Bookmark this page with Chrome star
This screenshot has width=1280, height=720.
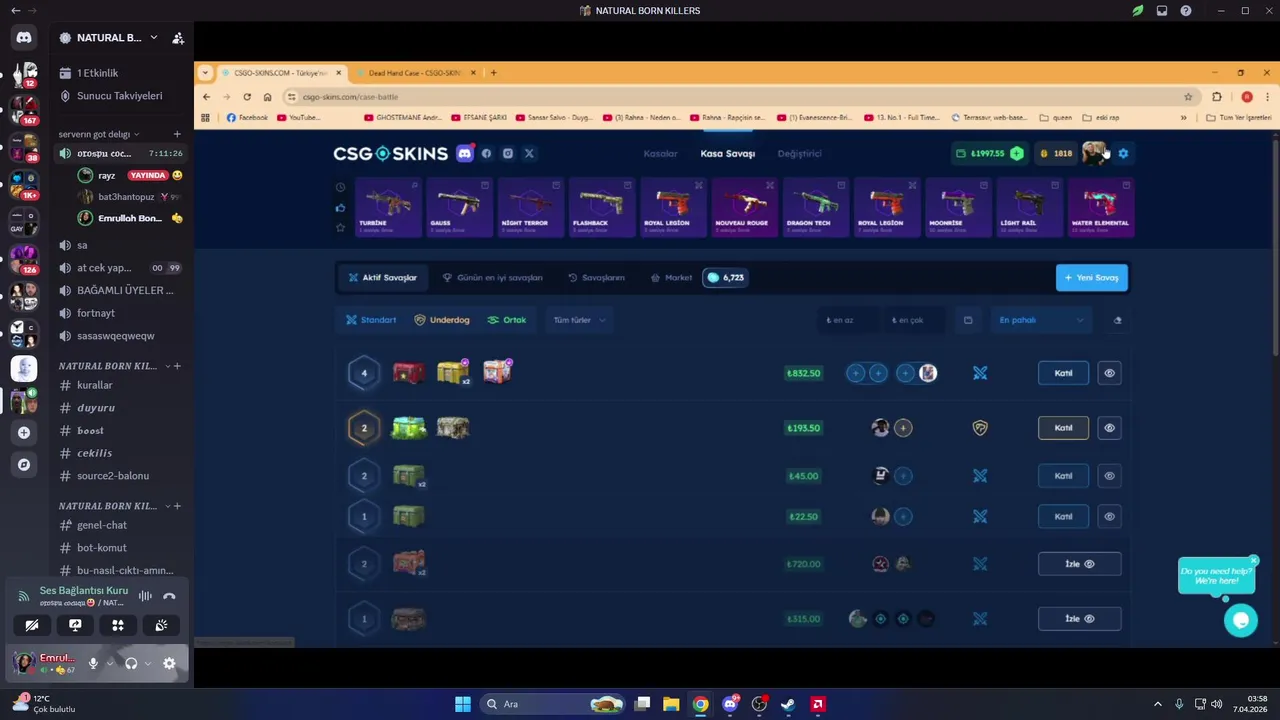[1188, 97]
